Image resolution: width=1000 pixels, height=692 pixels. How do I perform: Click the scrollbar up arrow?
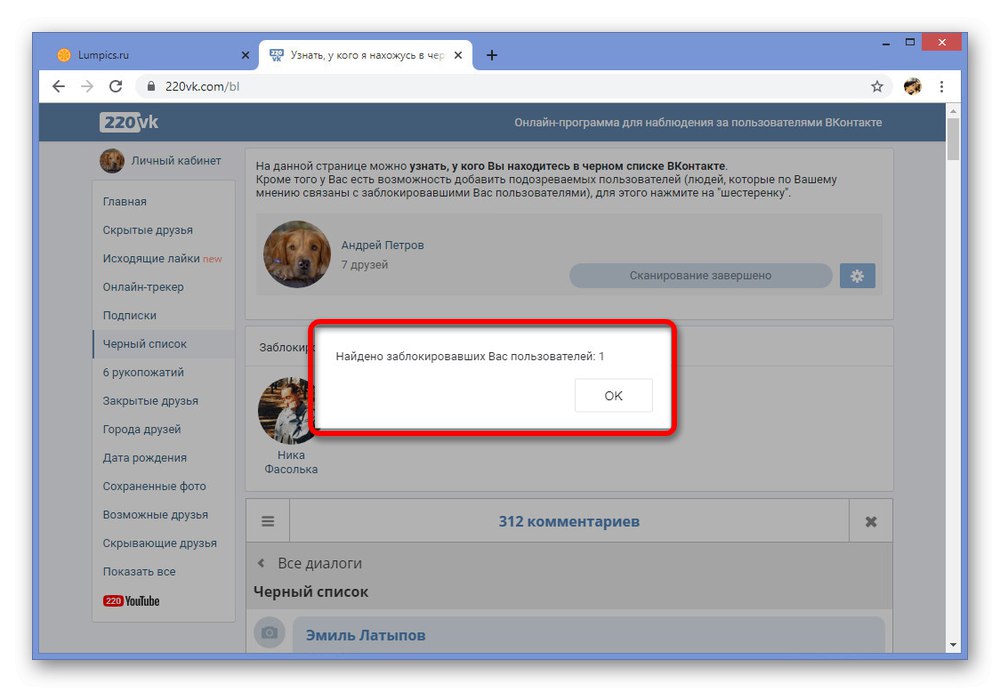(953, 111)
